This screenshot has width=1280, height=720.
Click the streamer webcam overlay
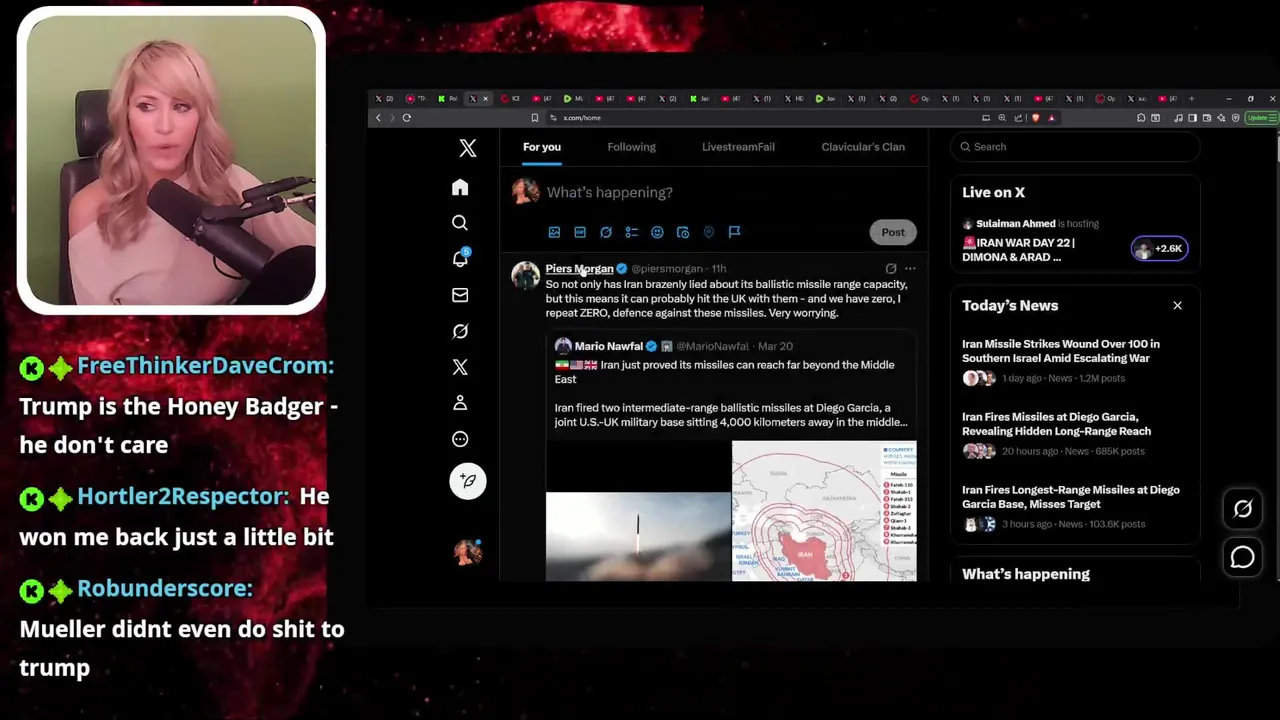171,160
